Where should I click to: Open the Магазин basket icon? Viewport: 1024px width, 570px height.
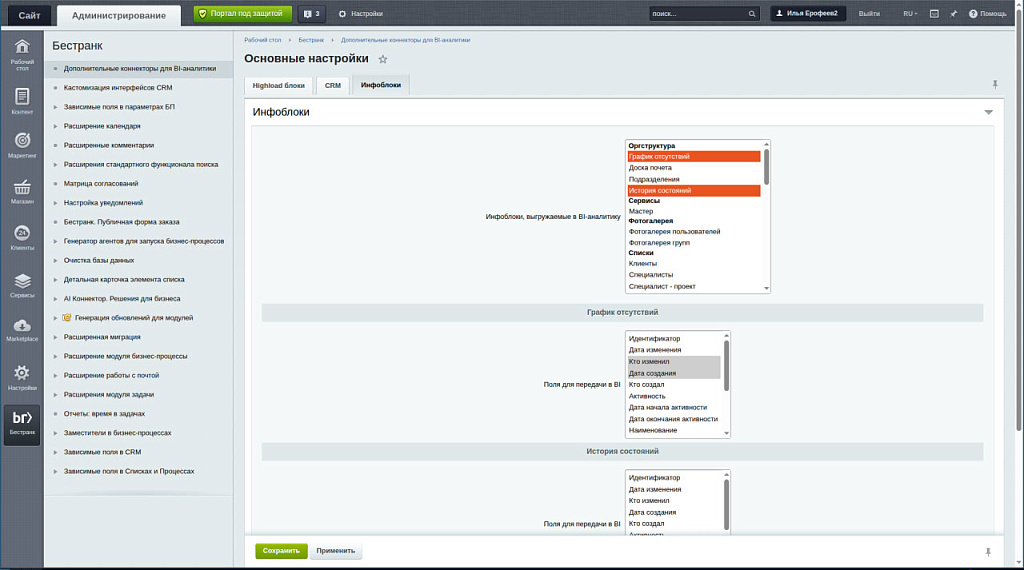[x=22, y=191]
